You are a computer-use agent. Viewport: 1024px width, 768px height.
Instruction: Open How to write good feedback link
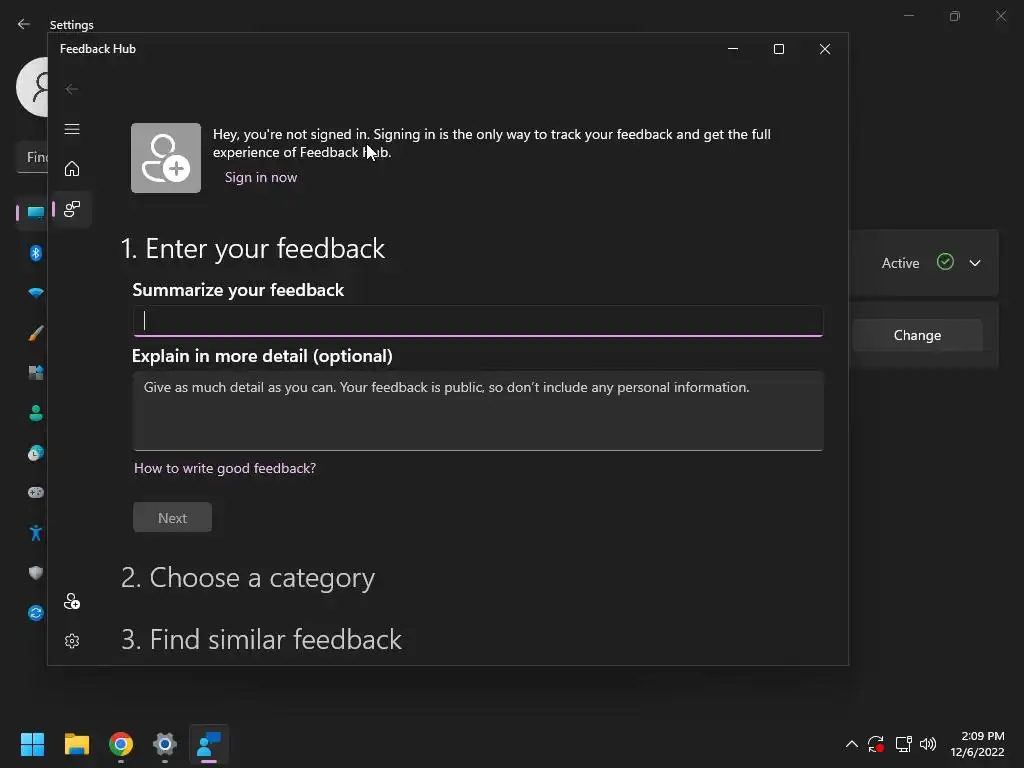225,468
